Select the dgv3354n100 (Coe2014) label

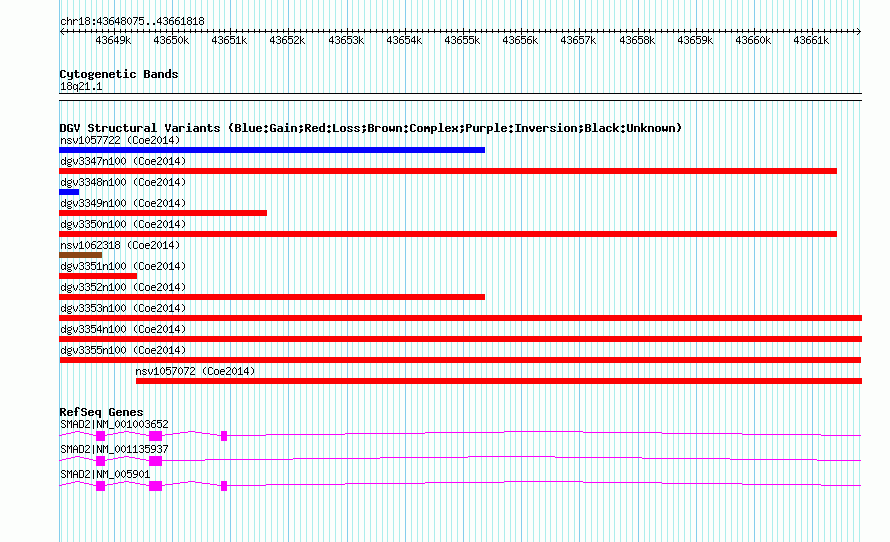tap(123, 329)
